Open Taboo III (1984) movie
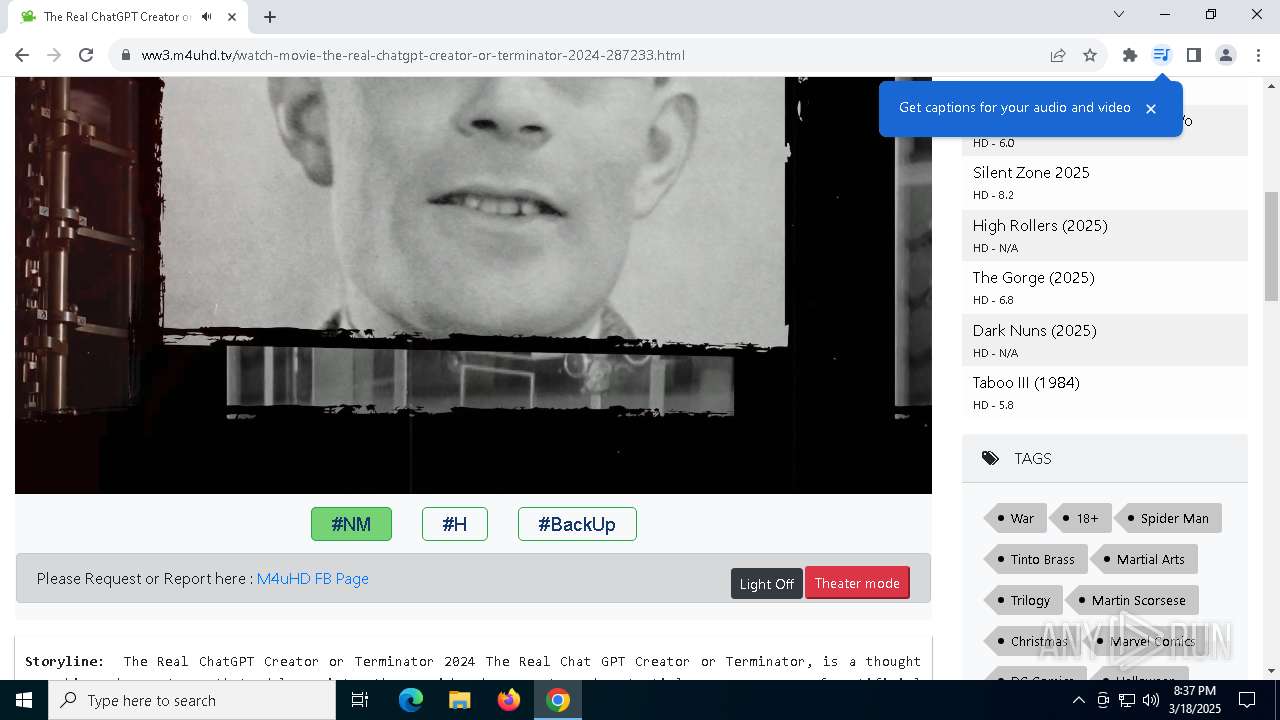1280x720 pixels. pos(1026,382)
